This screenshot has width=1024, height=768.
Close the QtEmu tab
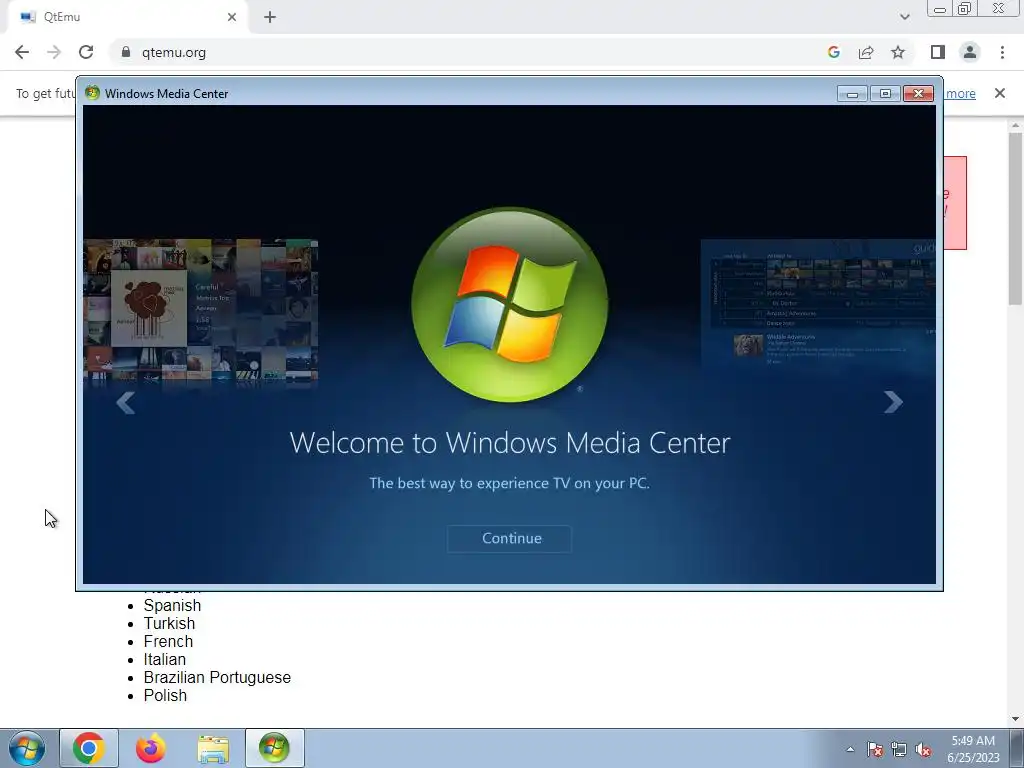(x=232, y=17)
